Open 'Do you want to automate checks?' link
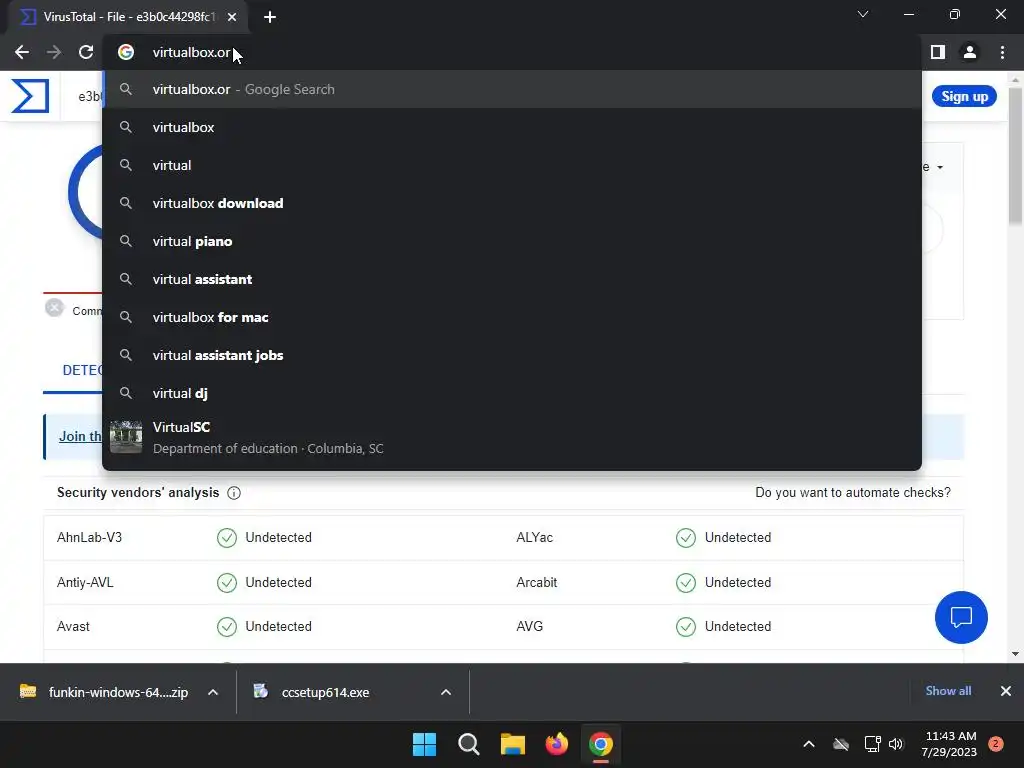This screenshot has height=768, width=1024. (x=853, y=492)
